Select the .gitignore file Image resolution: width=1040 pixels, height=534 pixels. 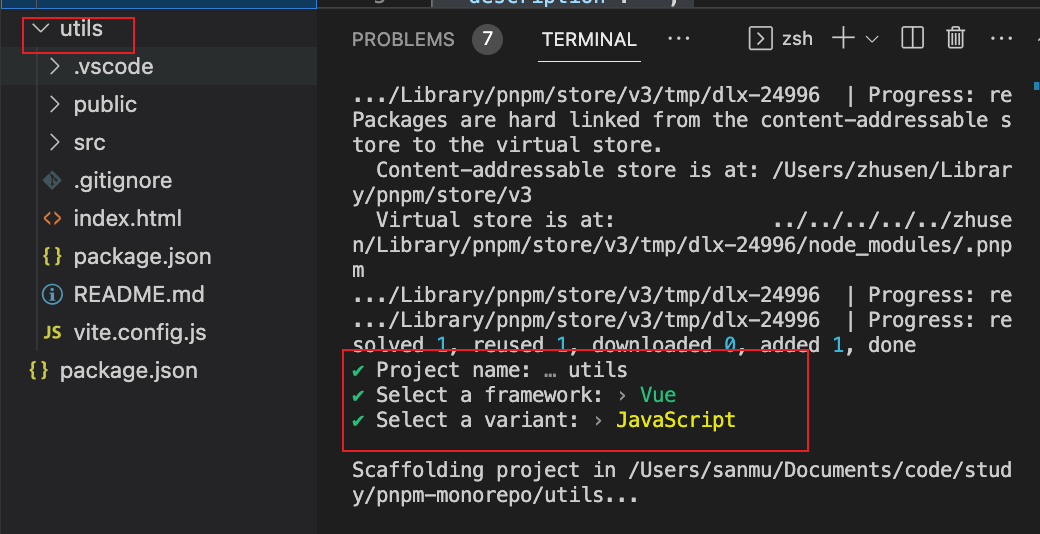coord(122,181)
